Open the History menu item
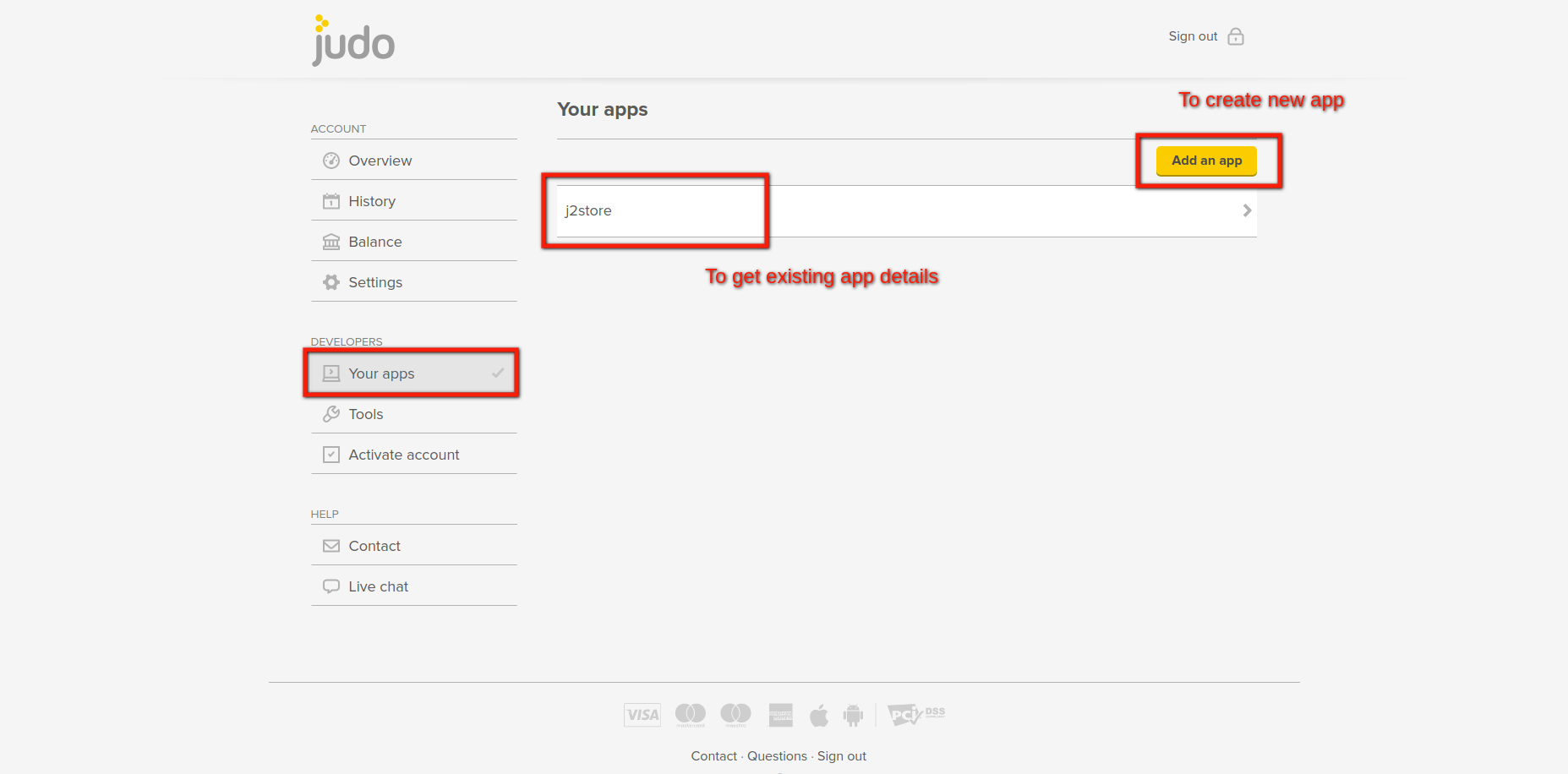This screenshot has width=1568, height=774. coord(414,201)
